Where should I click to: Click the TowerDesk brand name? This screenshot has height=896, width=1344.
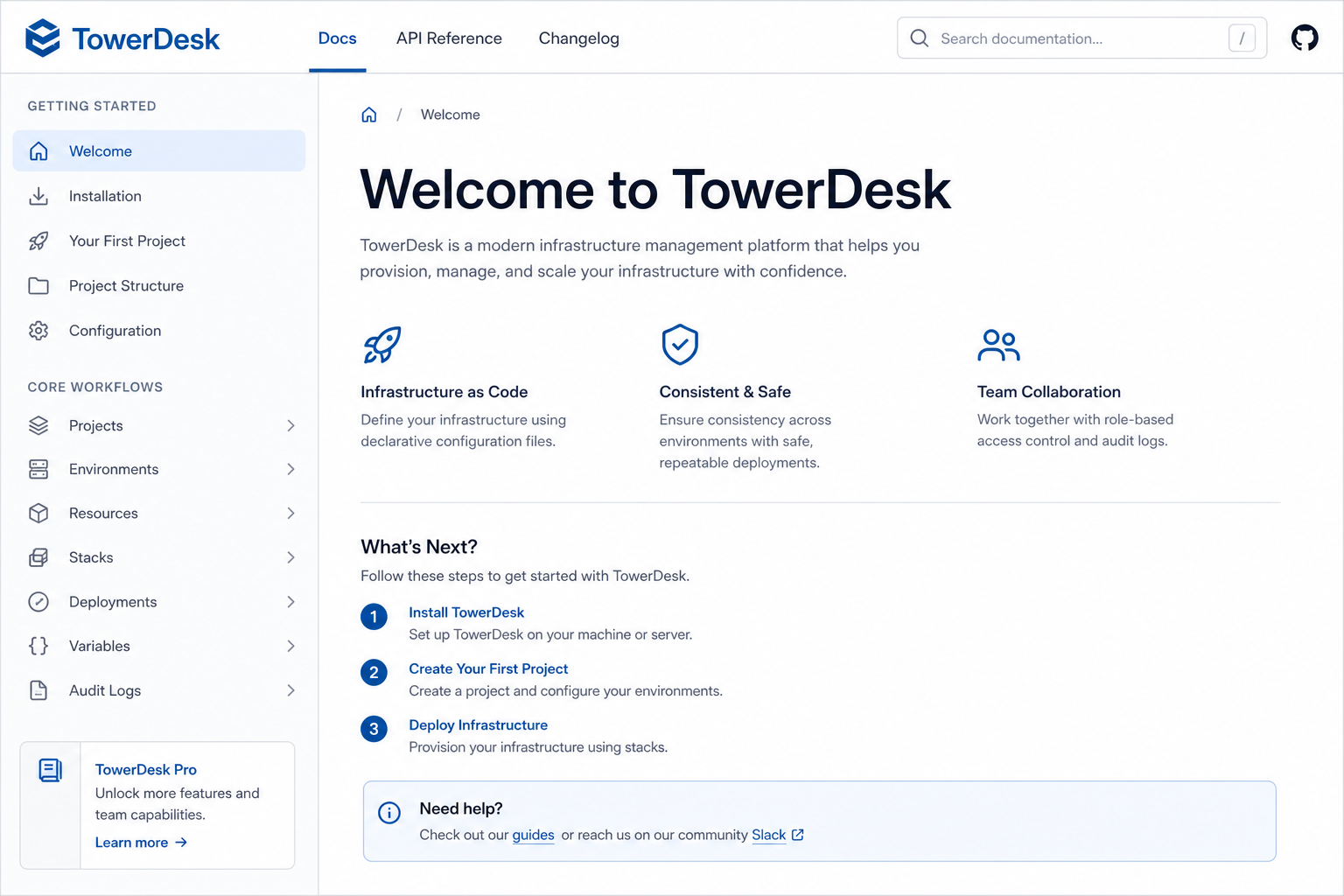[x=145, y=38]
